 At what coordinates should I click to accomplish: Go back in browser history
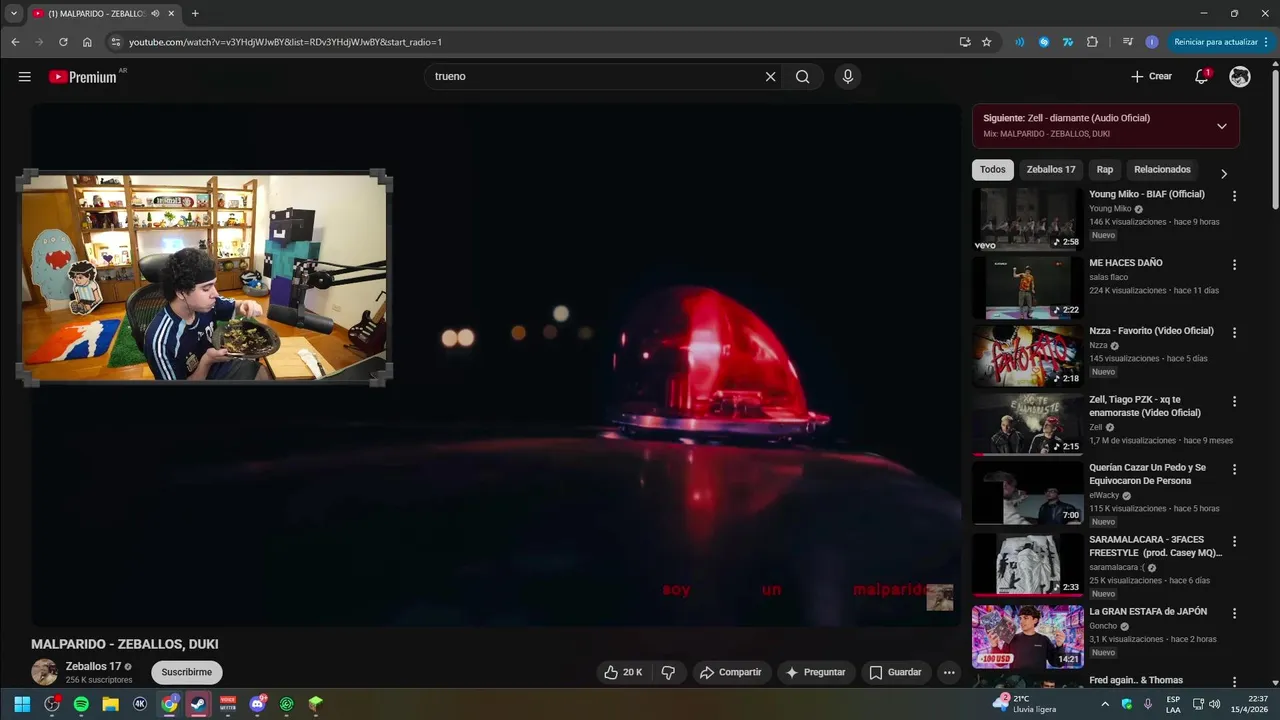tap(15, 42)
